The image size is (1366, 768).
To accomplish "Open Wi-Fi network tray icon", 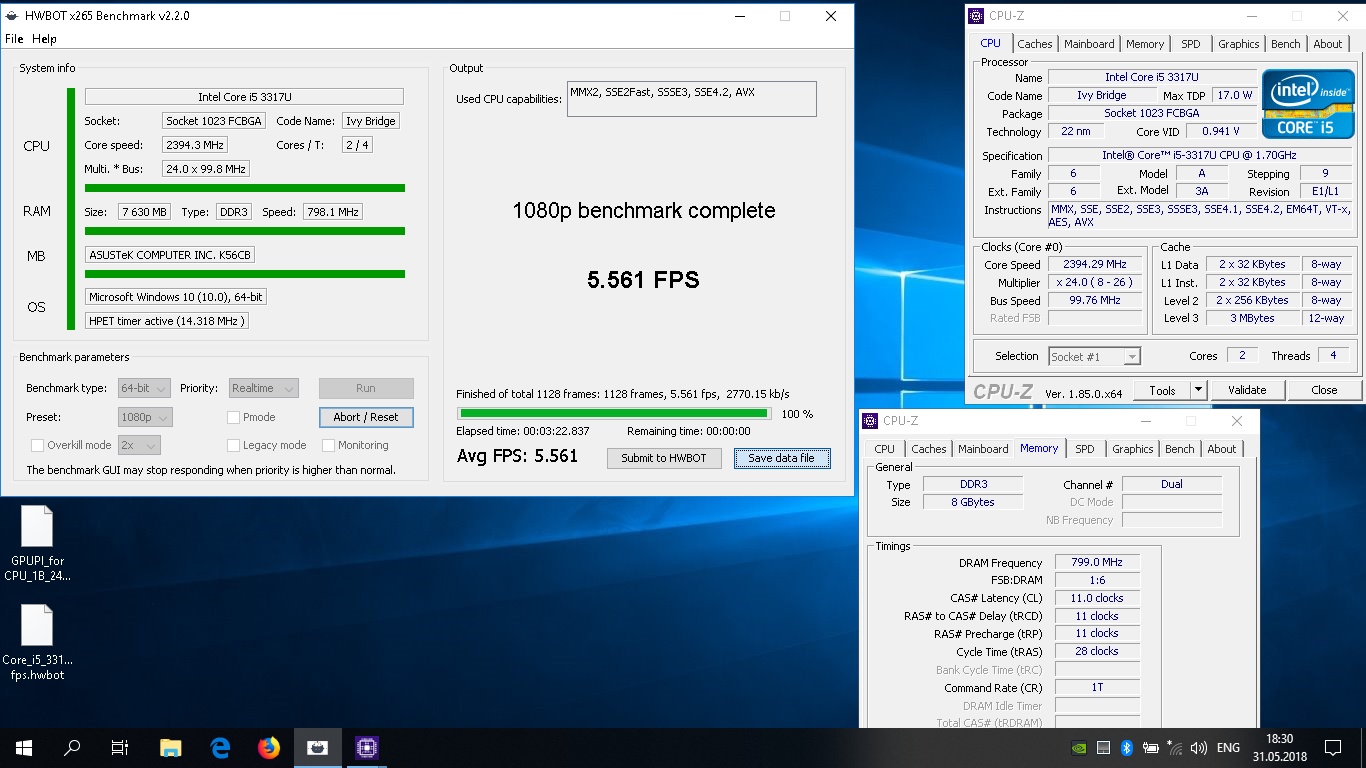I will click(1175, 748).
